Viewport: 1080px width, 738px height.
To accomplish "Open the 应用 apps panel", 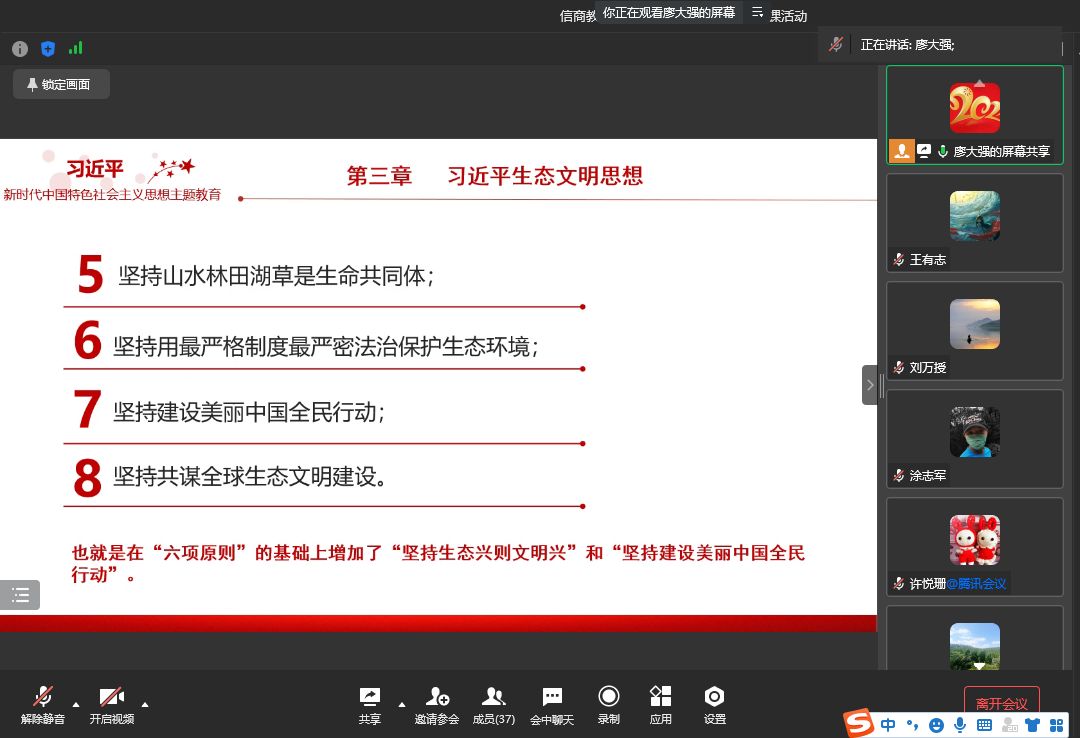I will pyautogui.click(x=660, y=705).
